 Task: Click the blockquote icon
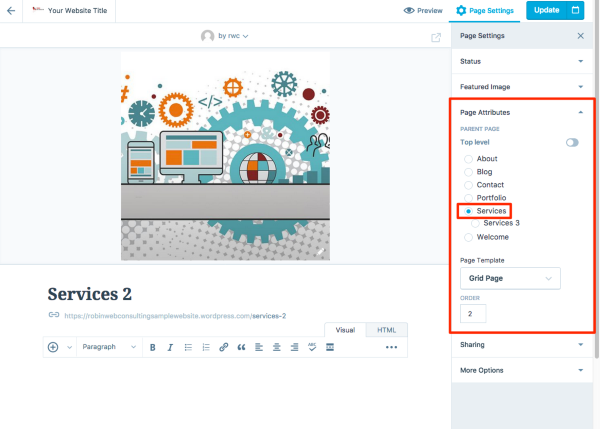pyautogui.click(x=240, y=347)
